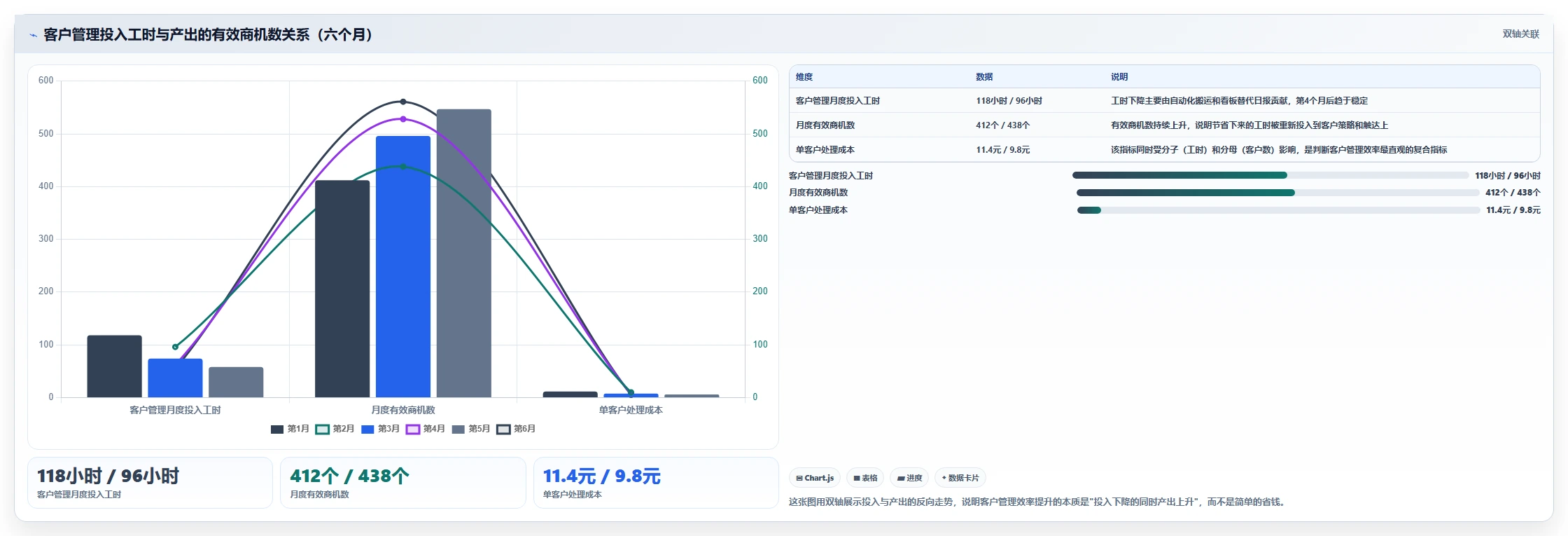Click the 数据卡片 tag chip
The image size is (1568, 536).
pos(960,478)
